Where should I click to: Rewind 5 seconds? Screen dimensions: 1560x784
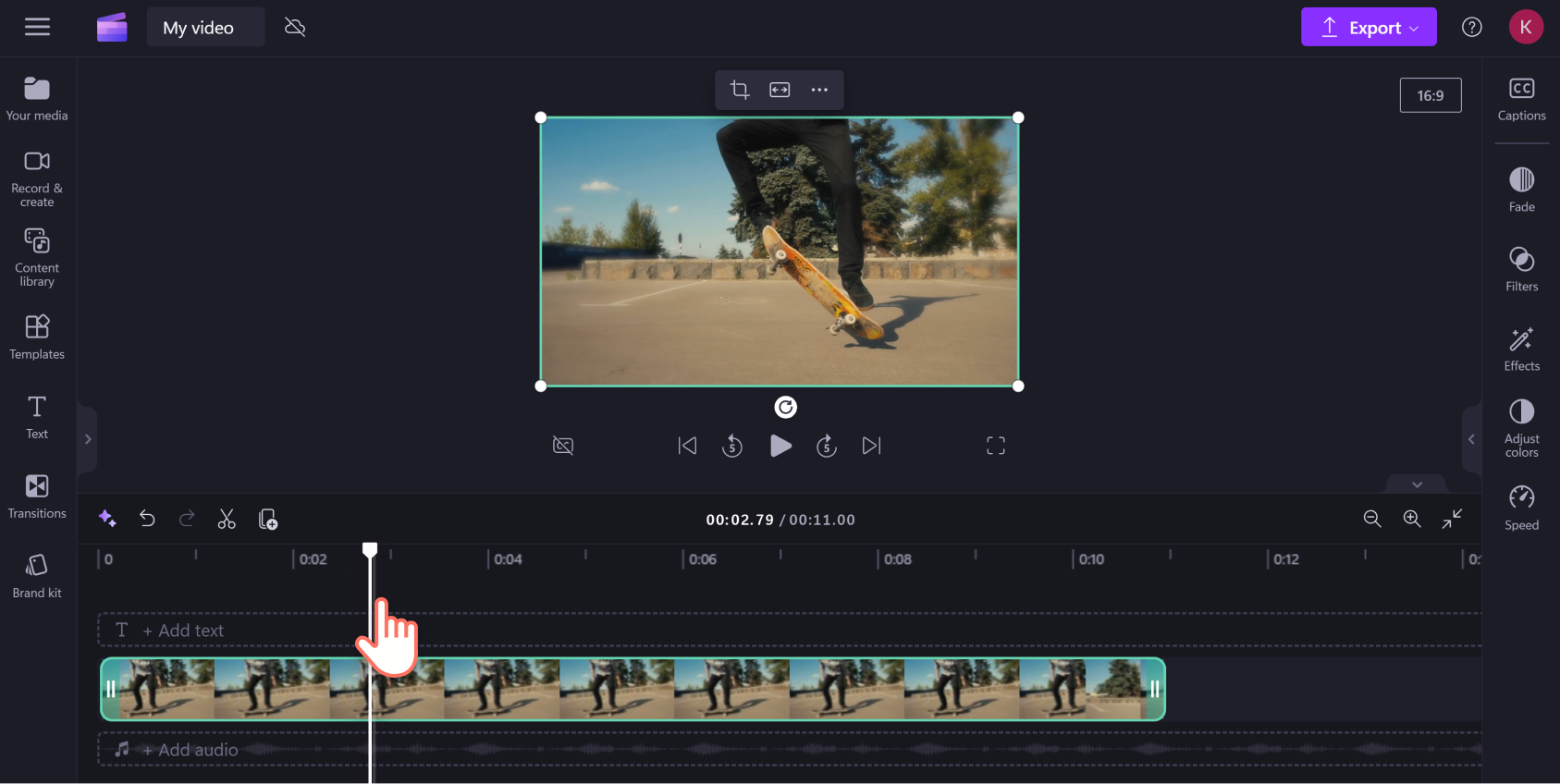pos(732,446)
